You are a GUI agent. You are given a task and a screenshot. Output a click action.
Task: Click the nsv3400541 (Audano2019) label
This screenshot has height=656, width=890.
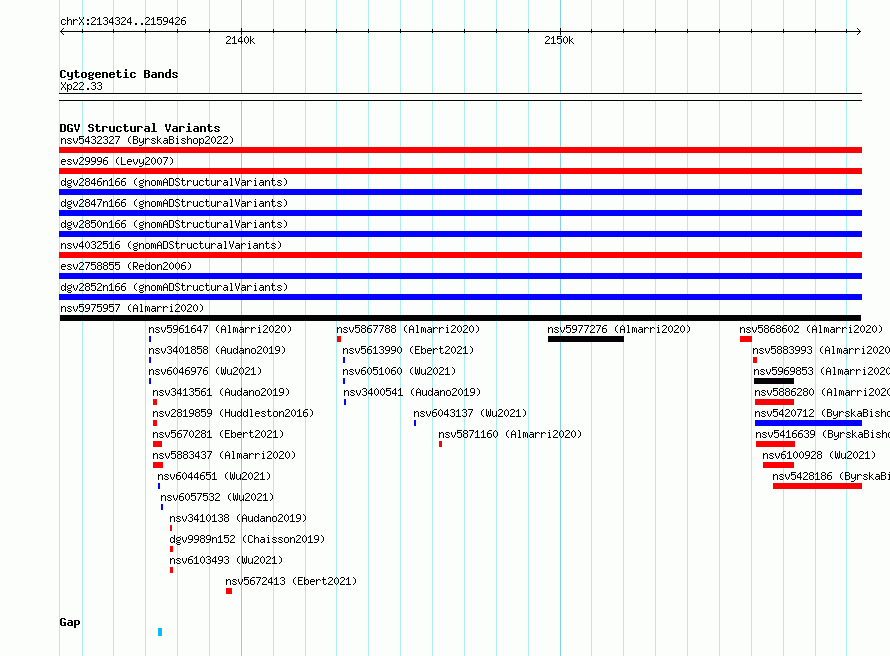click(412, 392)
